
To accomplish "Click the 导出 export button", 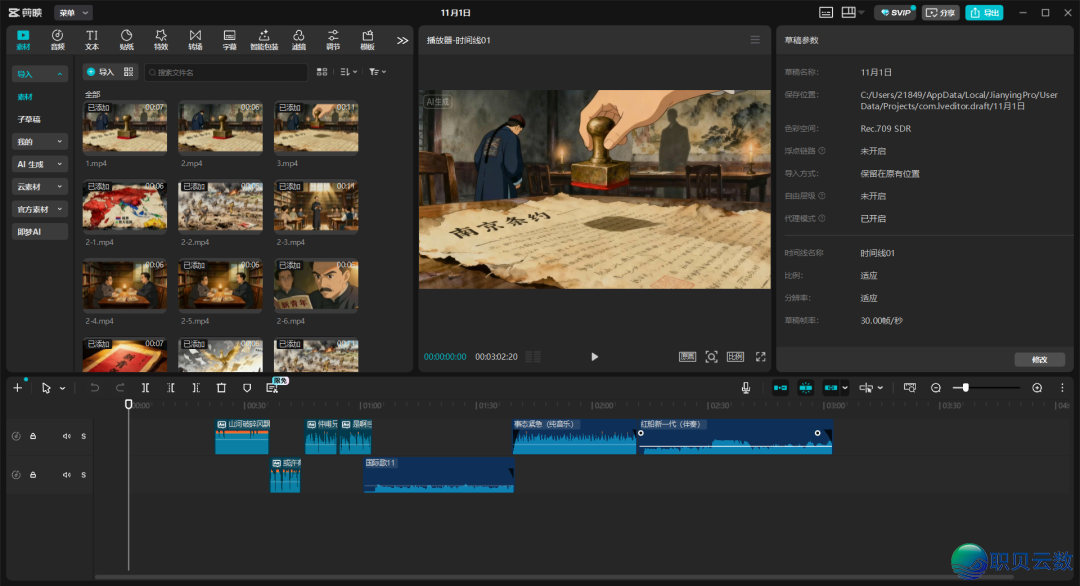I will [x=984, y=13].
